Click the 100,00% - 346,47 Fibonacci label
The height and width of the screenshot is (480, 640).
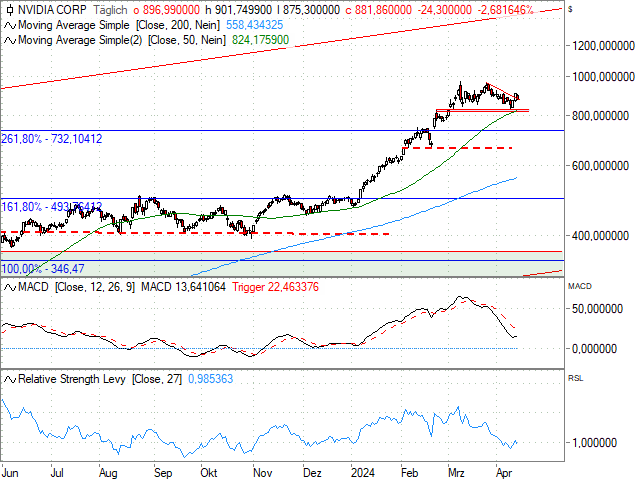pyautogui.click(x=43, y=269)
